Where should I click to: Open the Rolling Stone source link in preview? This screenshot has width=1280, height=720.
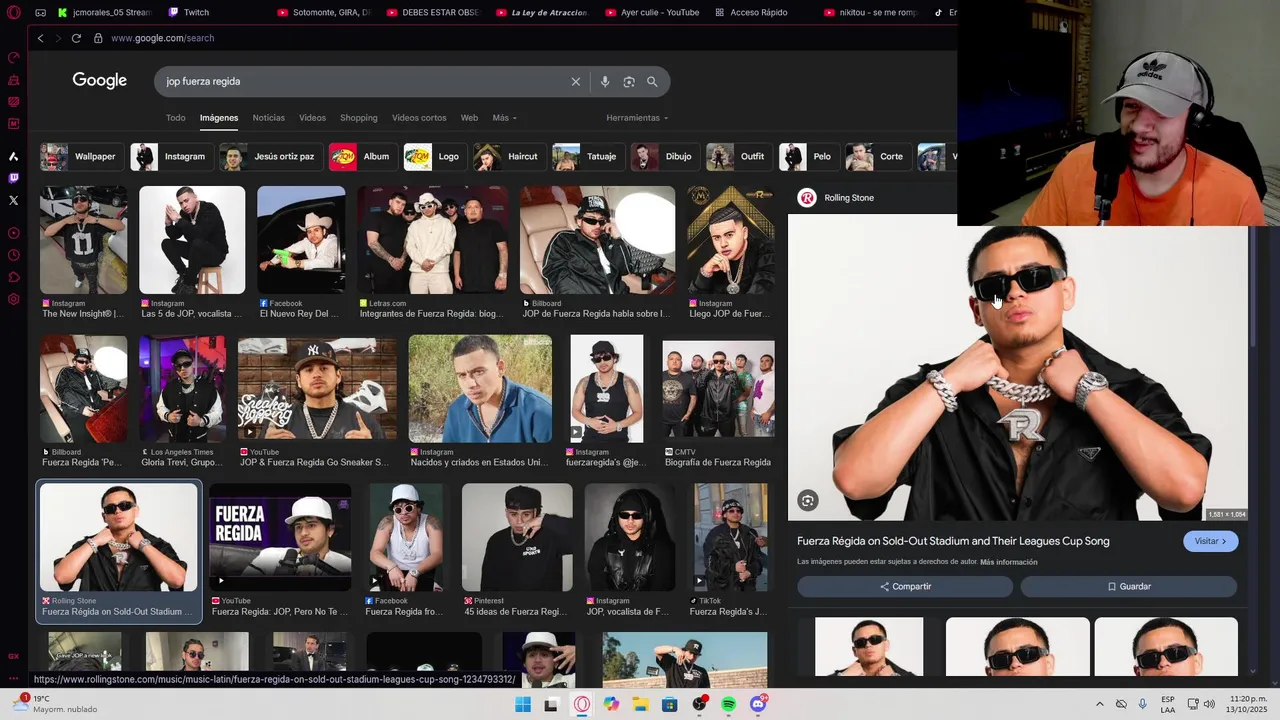(836, 198)
